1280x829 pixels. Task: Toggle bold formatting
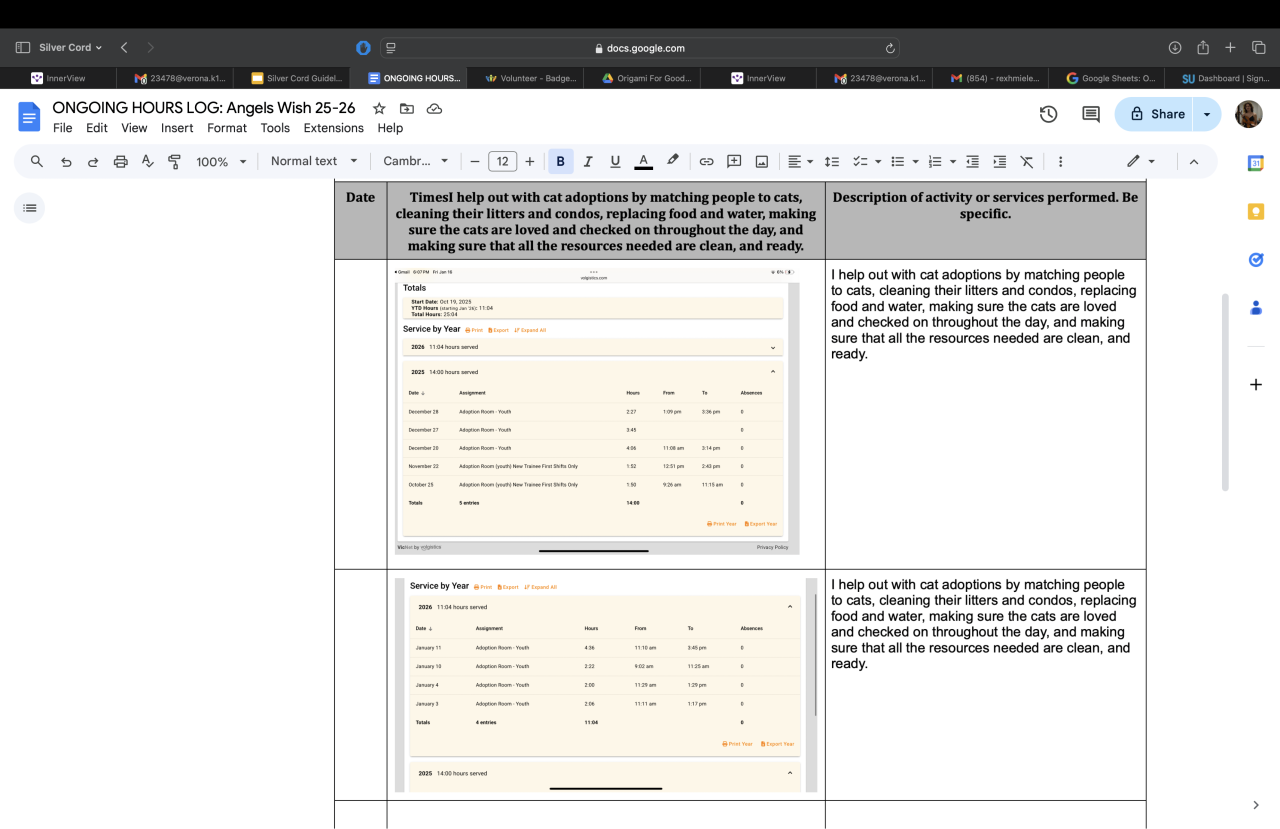pyautogui.click(x=560, y=162)
